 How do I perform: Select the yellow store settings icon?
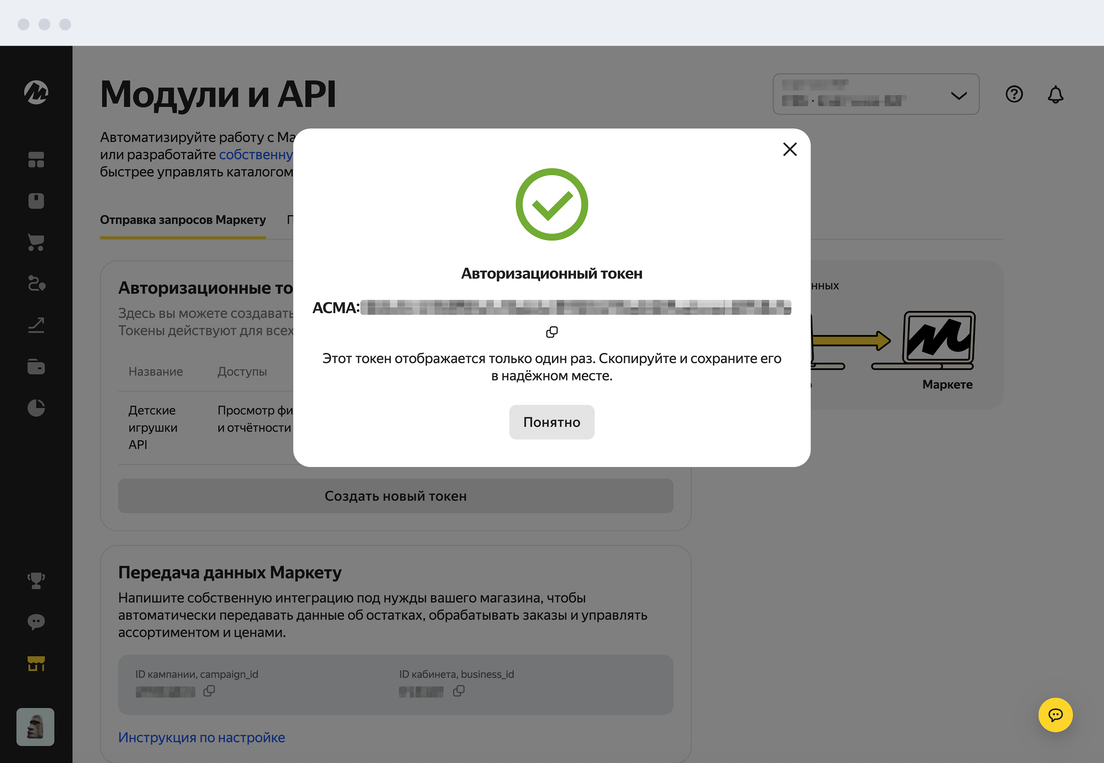click(x=36, y=664)
